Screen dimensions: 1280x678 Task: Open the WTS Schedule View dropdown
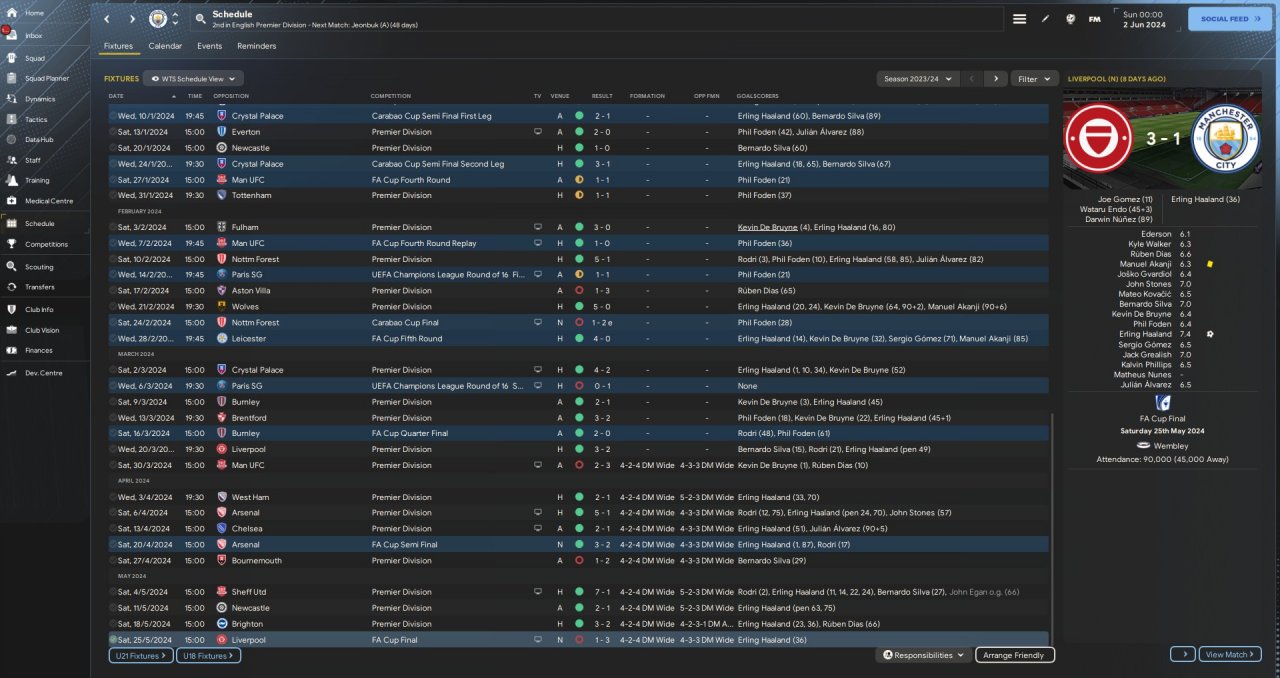point(194,78)
